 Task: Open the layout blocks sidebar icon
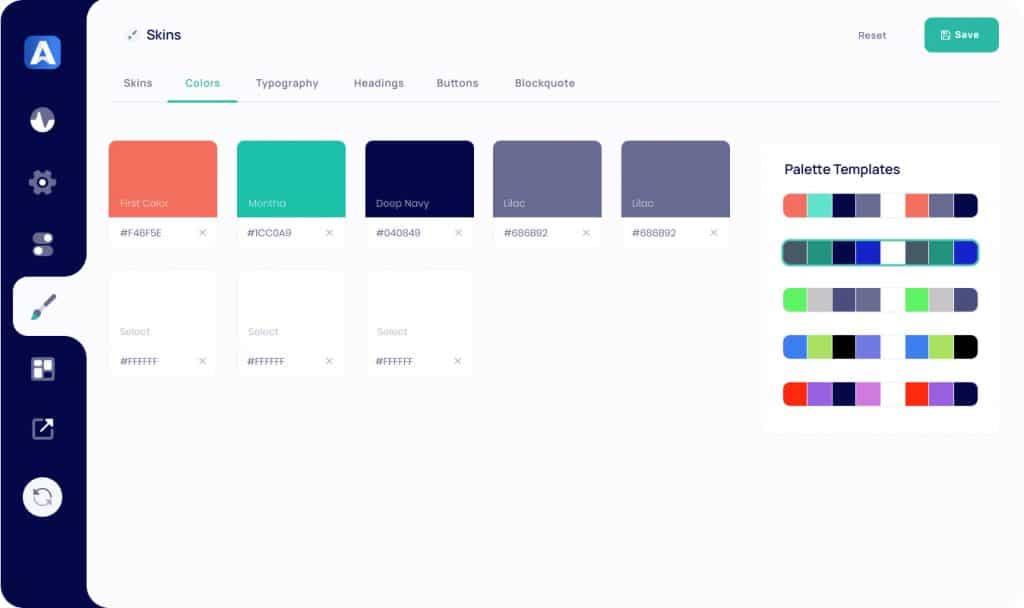(42, 369)
